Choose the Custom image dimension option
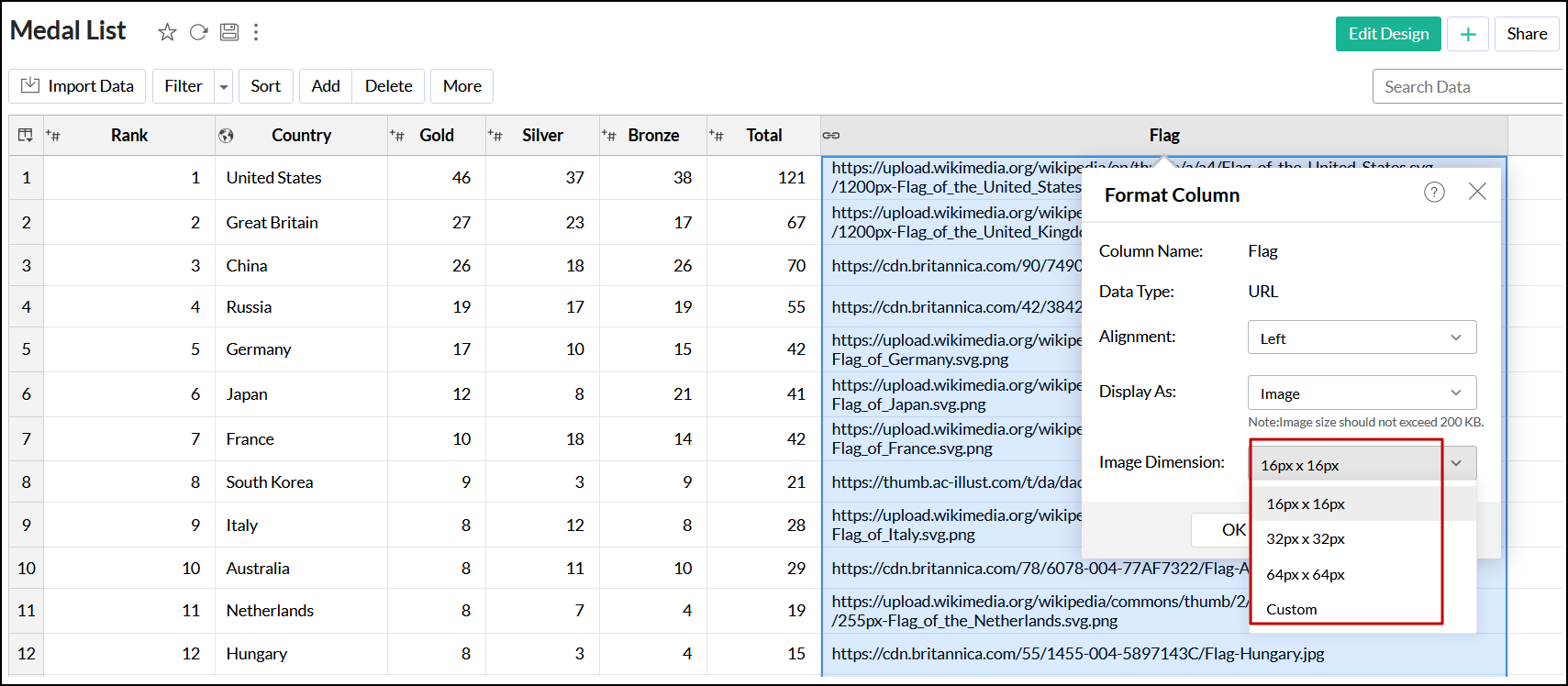1568x686 pixels. (1291, 610)
